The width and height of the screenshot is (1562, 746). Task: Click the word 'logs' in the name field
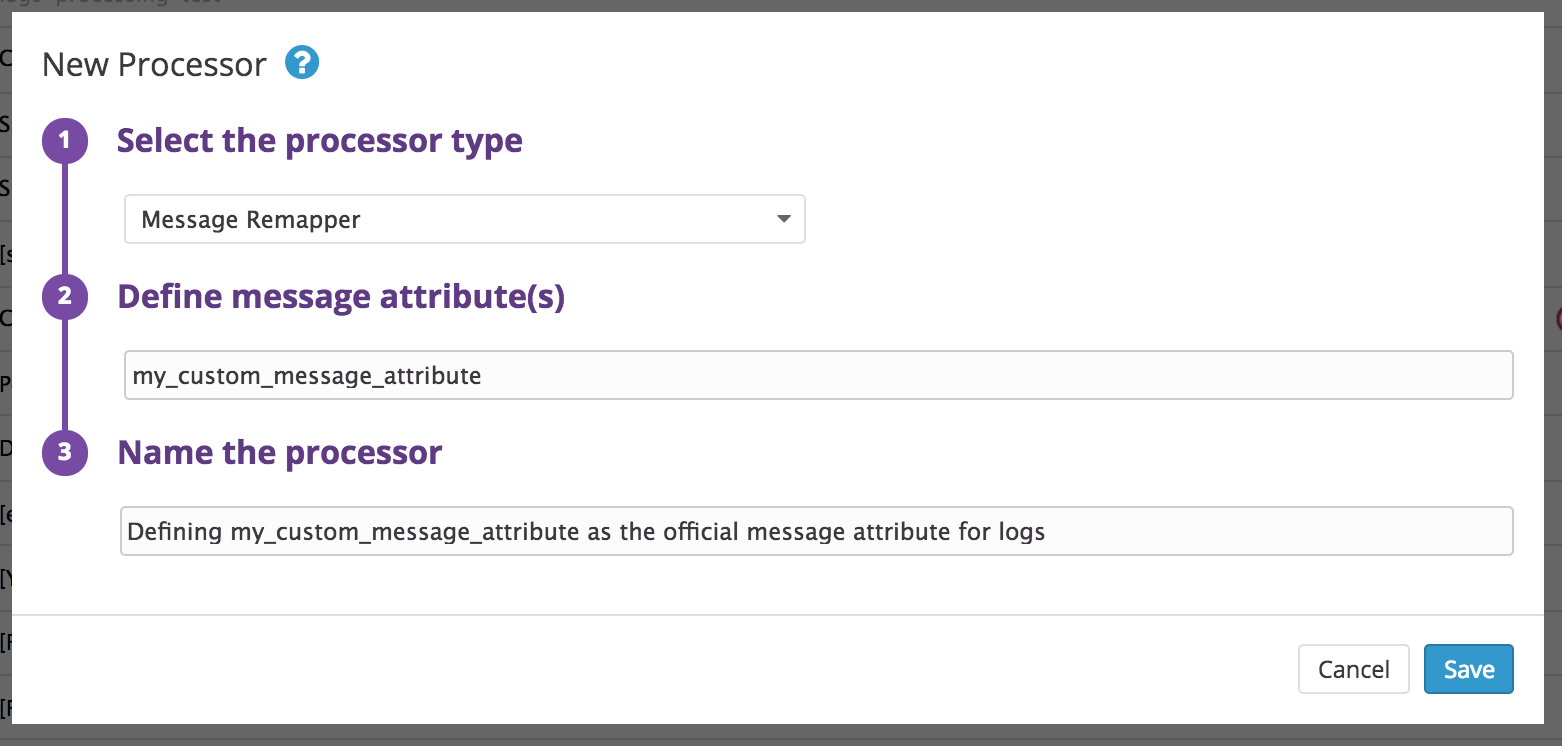1021,532
